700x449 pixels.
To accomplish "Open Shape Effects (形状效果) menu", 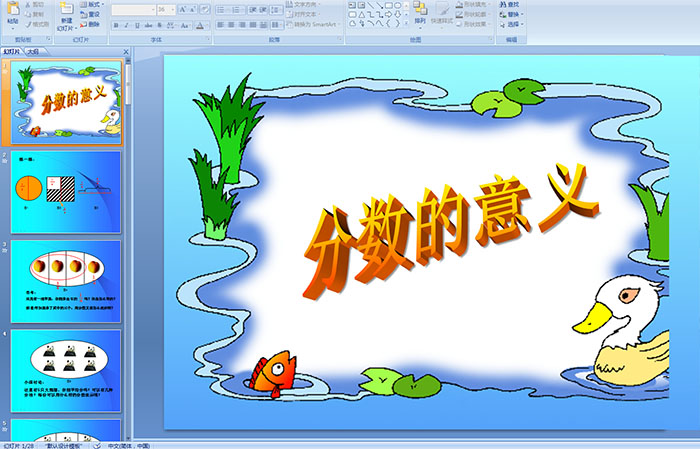I will [x=472, y=24].
